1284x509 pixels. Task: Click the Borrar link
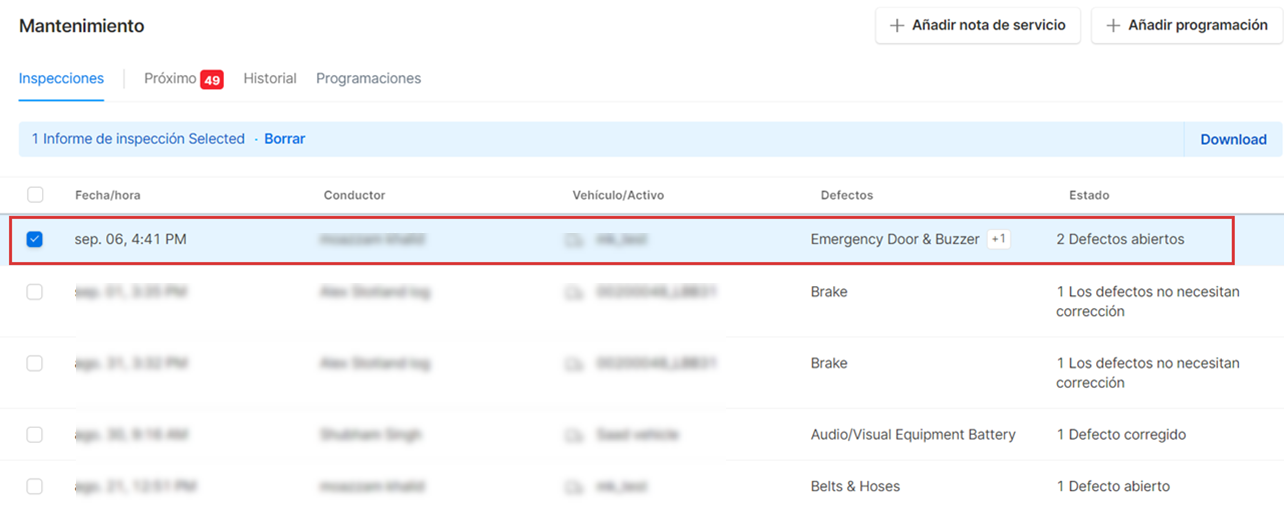[285, 139]
